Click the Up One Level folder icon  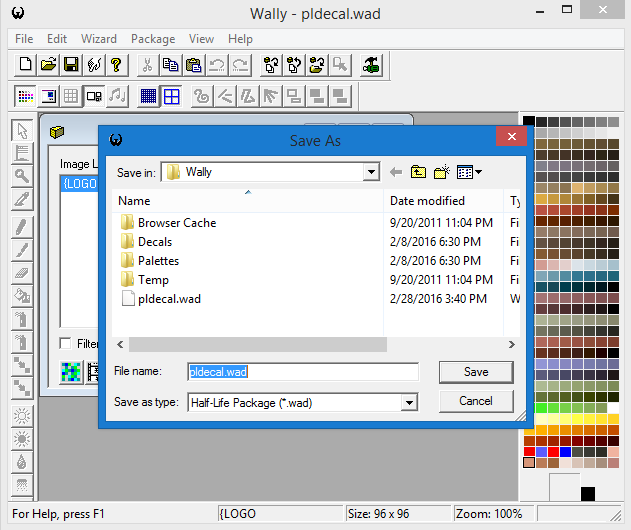point(419,172)
